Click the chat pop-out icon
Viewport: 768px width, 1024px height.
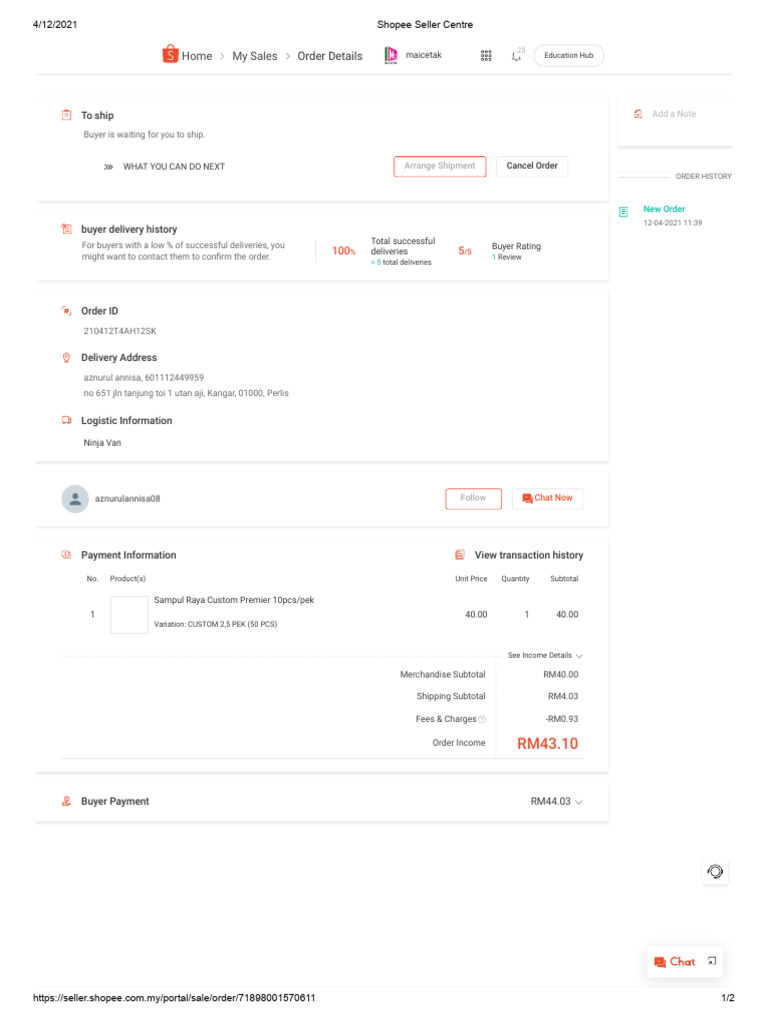click(712, 961)
